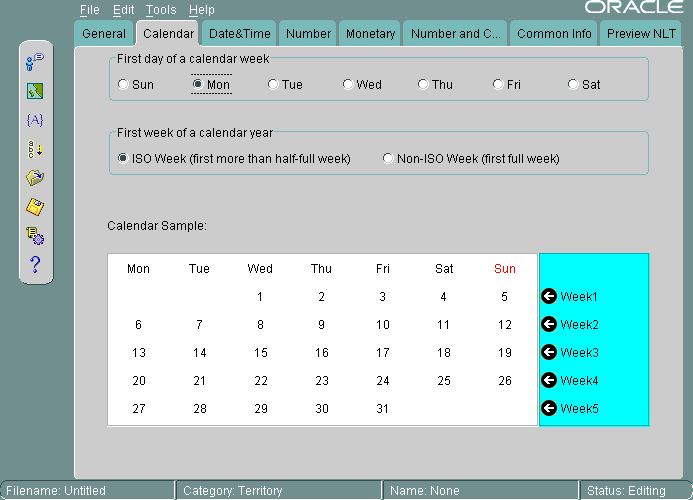Click the Week5 arrow icon

click(548, 408)
